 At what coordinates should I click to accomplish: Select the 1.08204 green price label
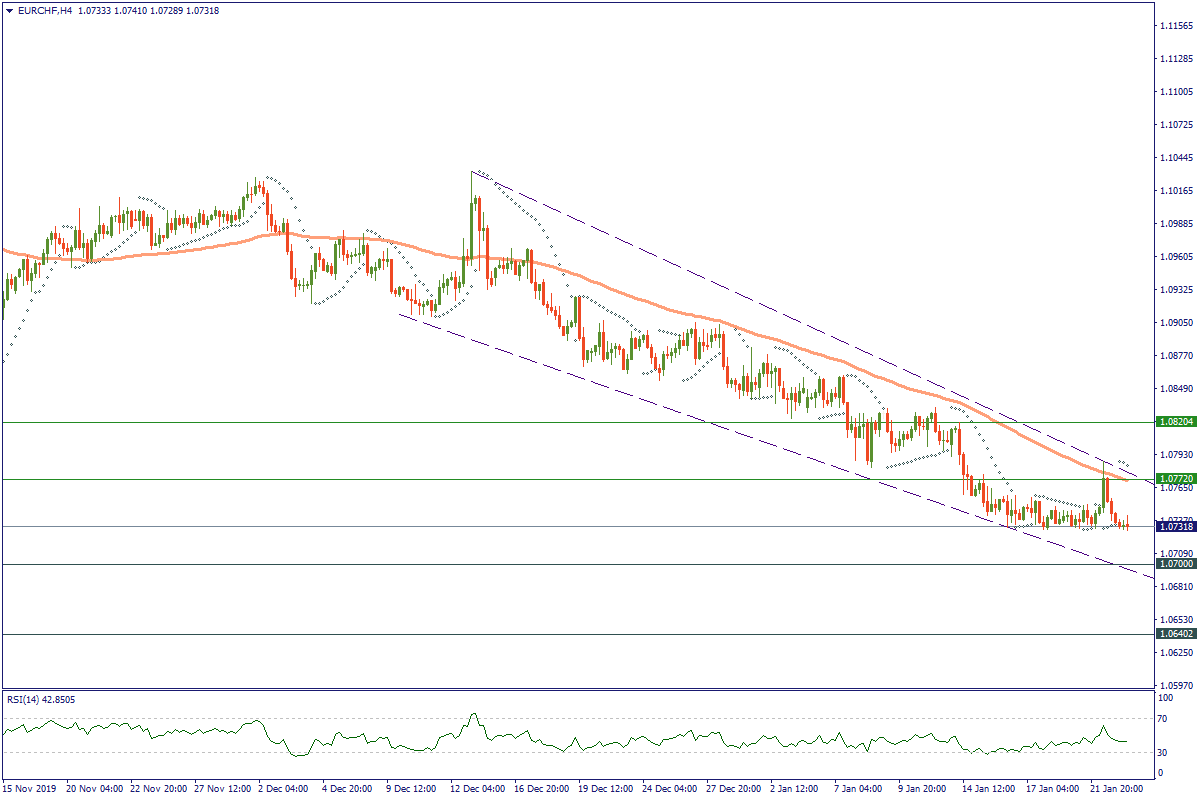[x=1176, y=422]
